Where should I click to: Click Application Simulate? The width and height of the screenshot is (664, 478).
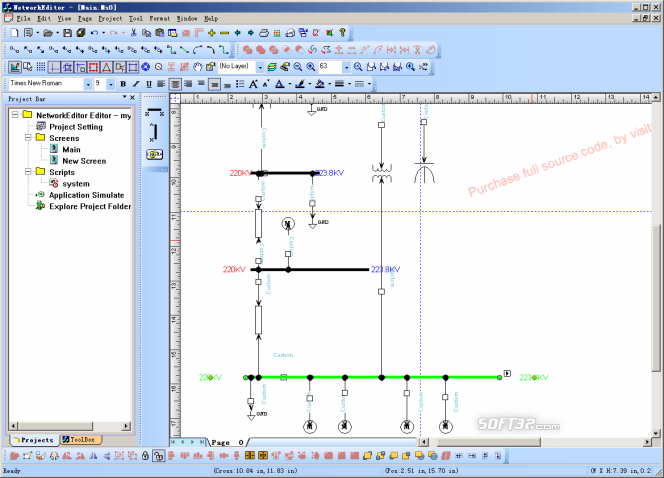pos(86,195)
